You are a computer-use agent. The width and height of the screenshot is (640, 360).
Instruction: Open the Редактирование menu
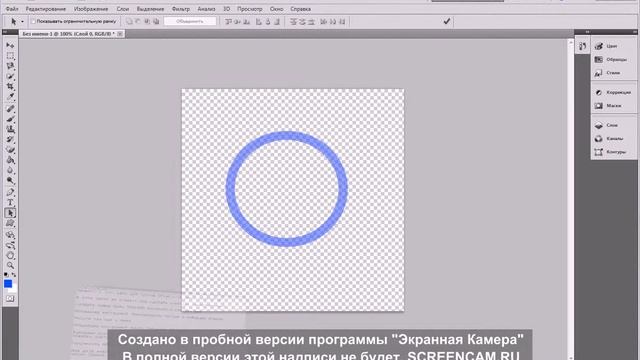point(46,9)
